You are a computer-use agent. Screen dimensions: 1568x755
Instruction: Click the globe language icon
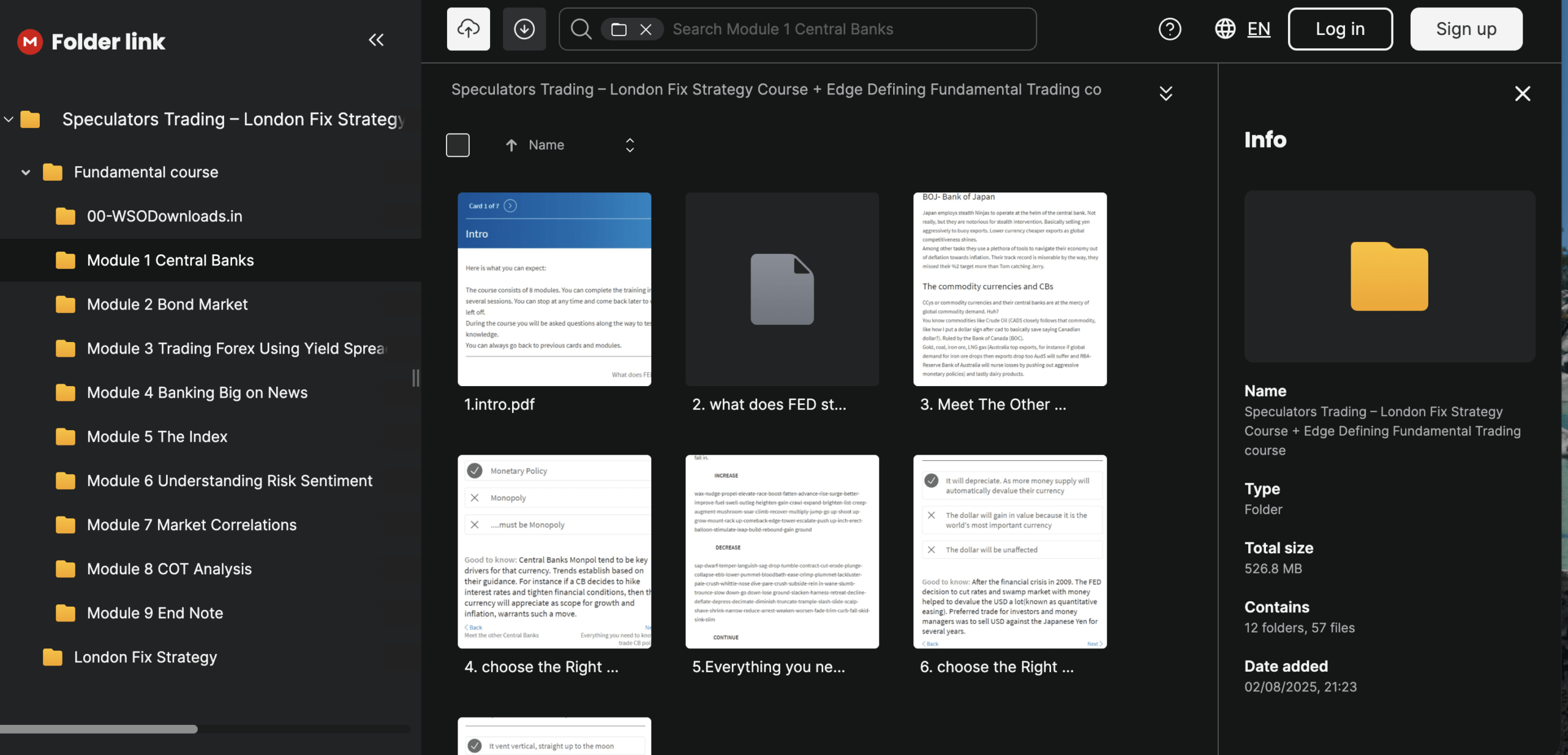click(x=1225, y=29)
